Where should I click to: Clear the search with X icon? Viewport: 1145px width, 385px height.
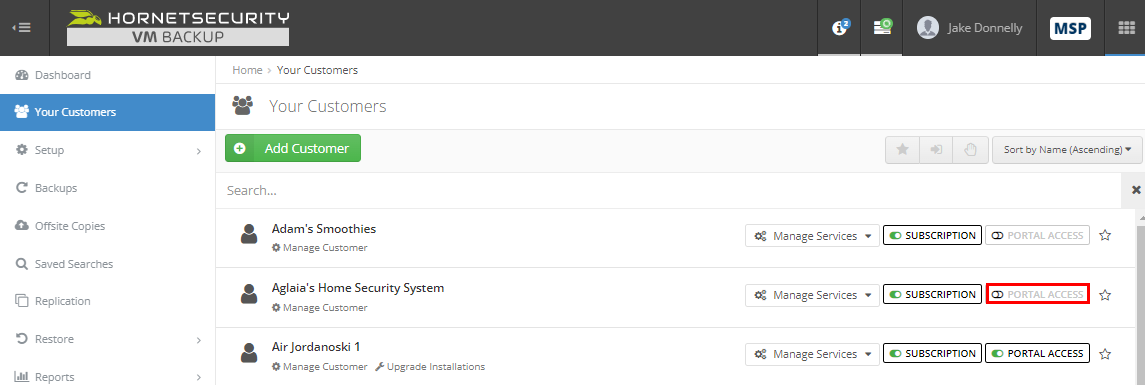tap(1136, 190)
